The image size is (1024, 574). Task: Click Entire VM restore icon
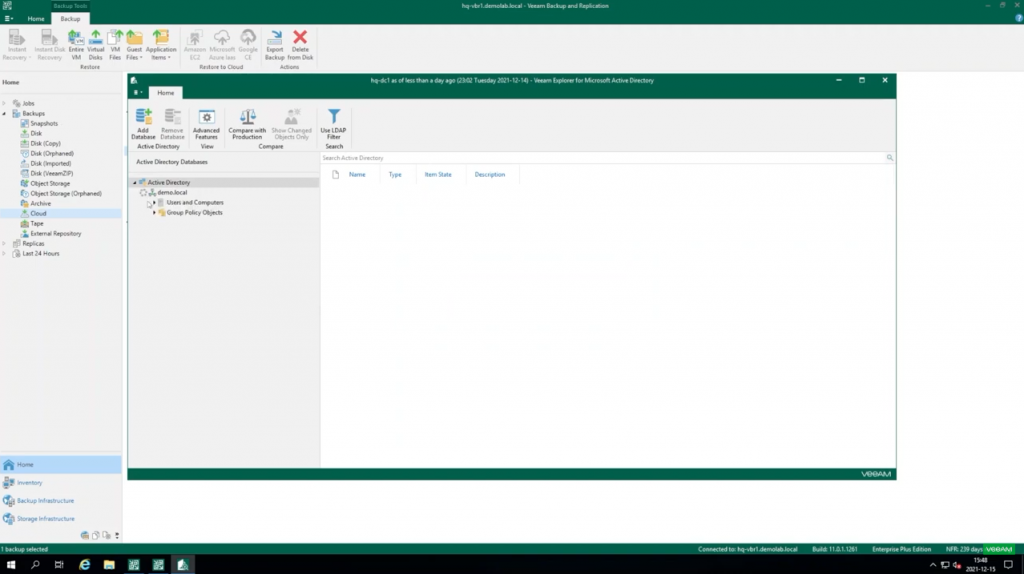tap(76, 45)
